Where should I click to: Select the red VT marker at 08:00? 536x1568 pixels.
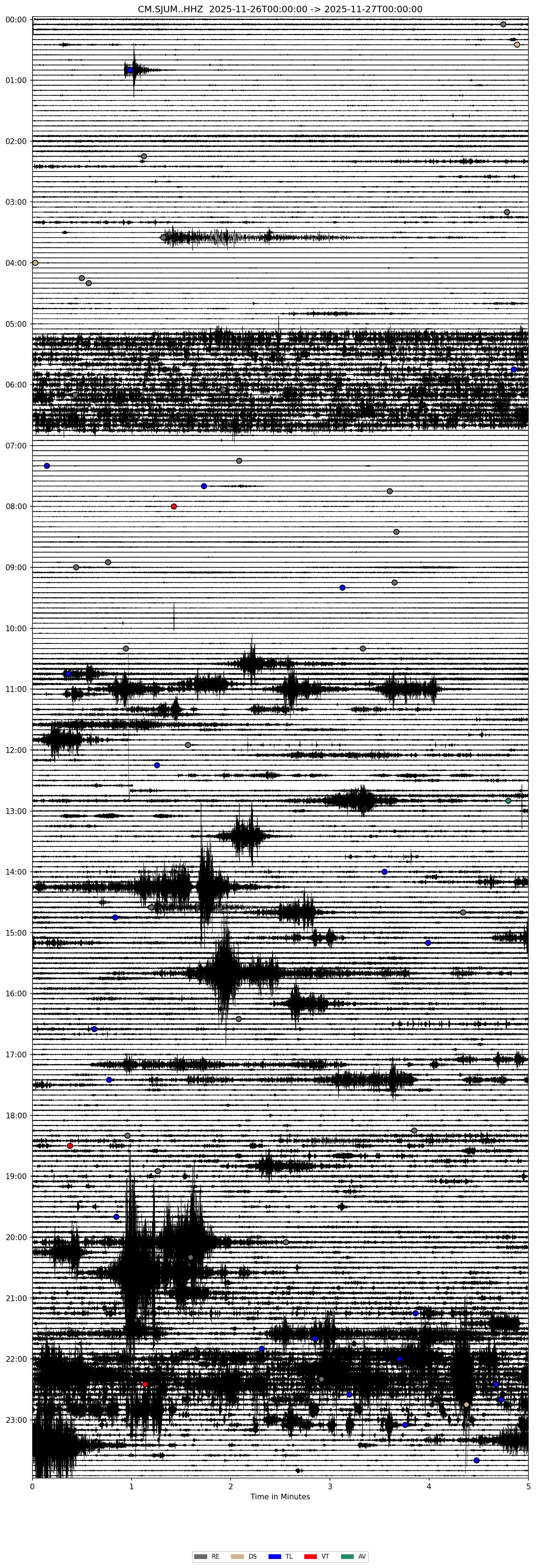pyautogui.click(x=174, y=506)
